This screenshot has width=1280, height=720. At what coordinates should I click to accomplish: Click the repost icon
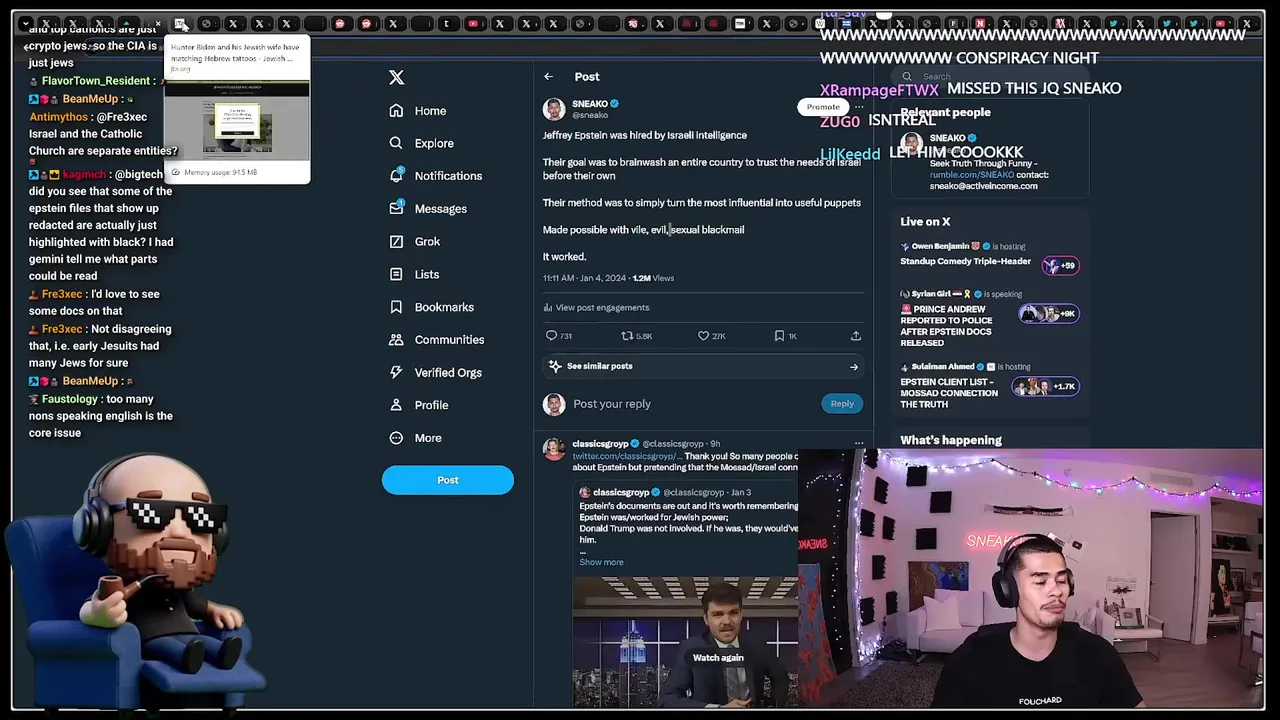(x=627, y=336)
